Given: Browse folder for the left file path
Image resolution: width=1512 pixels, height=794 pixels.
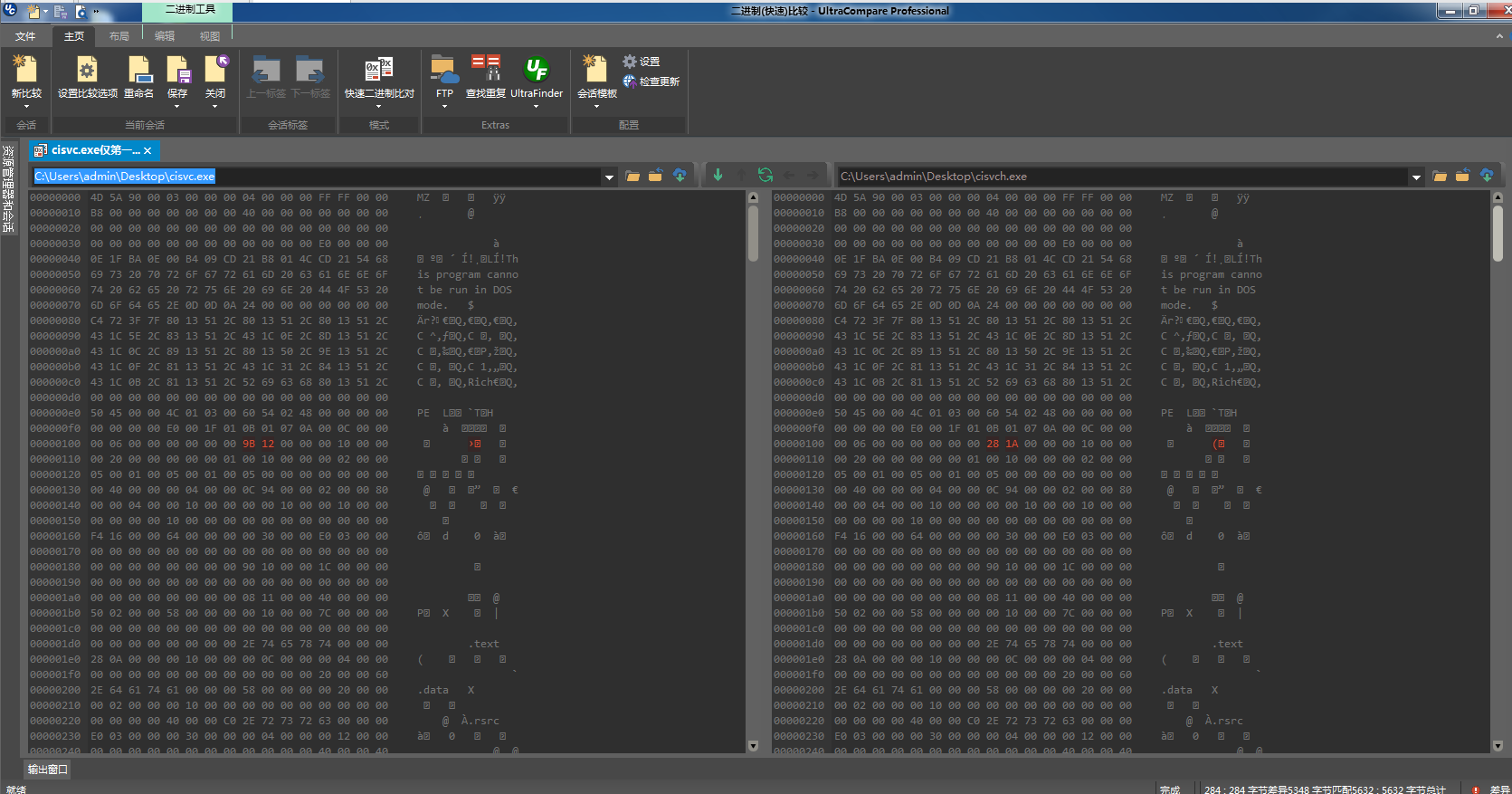Looking at the screenshot, I should [x=632, y=176].
